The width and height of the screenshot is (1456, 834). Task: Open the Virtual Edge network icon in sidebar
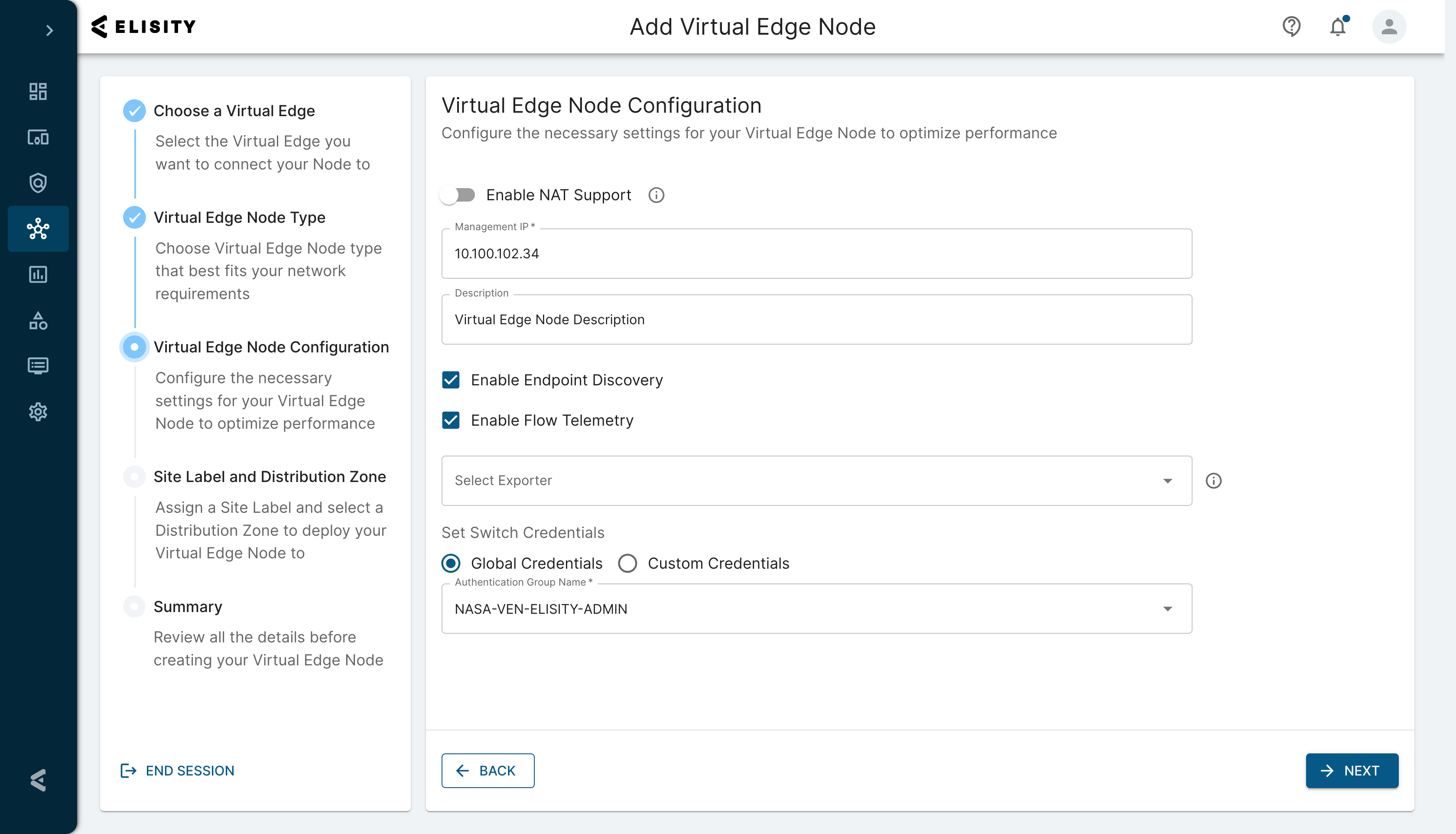tap(38, 228)
